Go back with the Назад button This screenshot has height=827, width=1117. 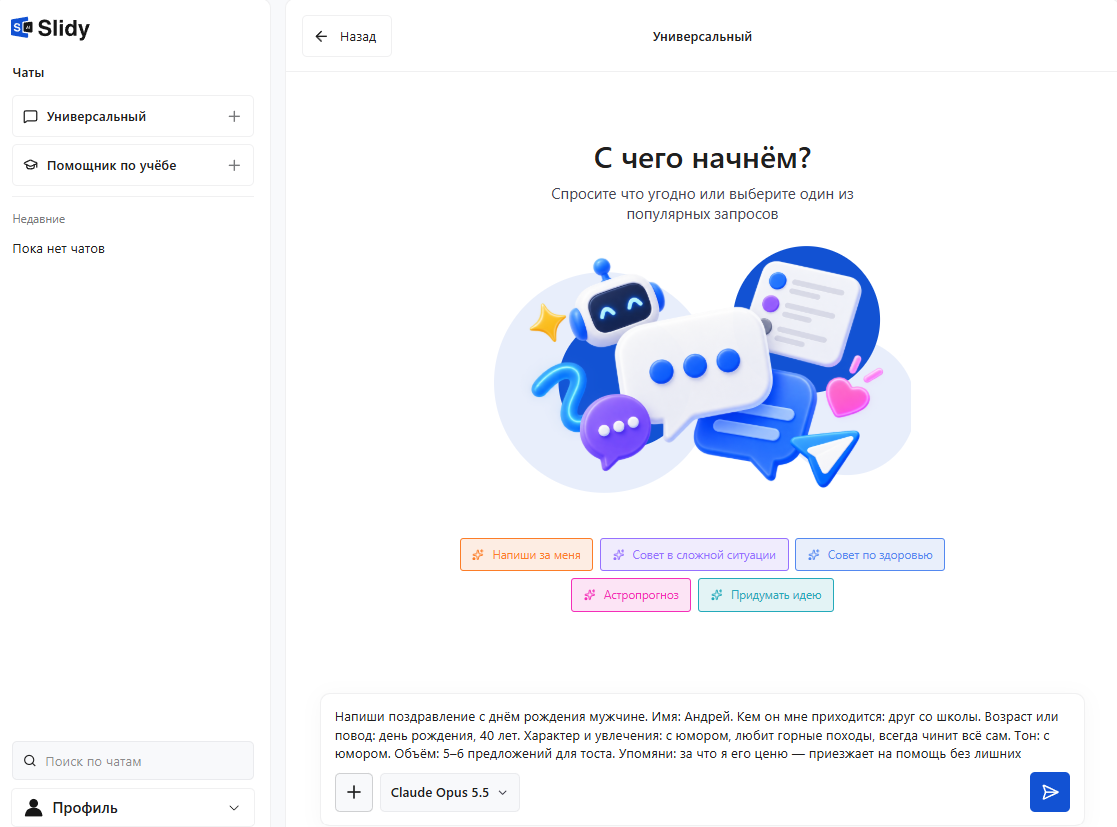click(347, 36)
